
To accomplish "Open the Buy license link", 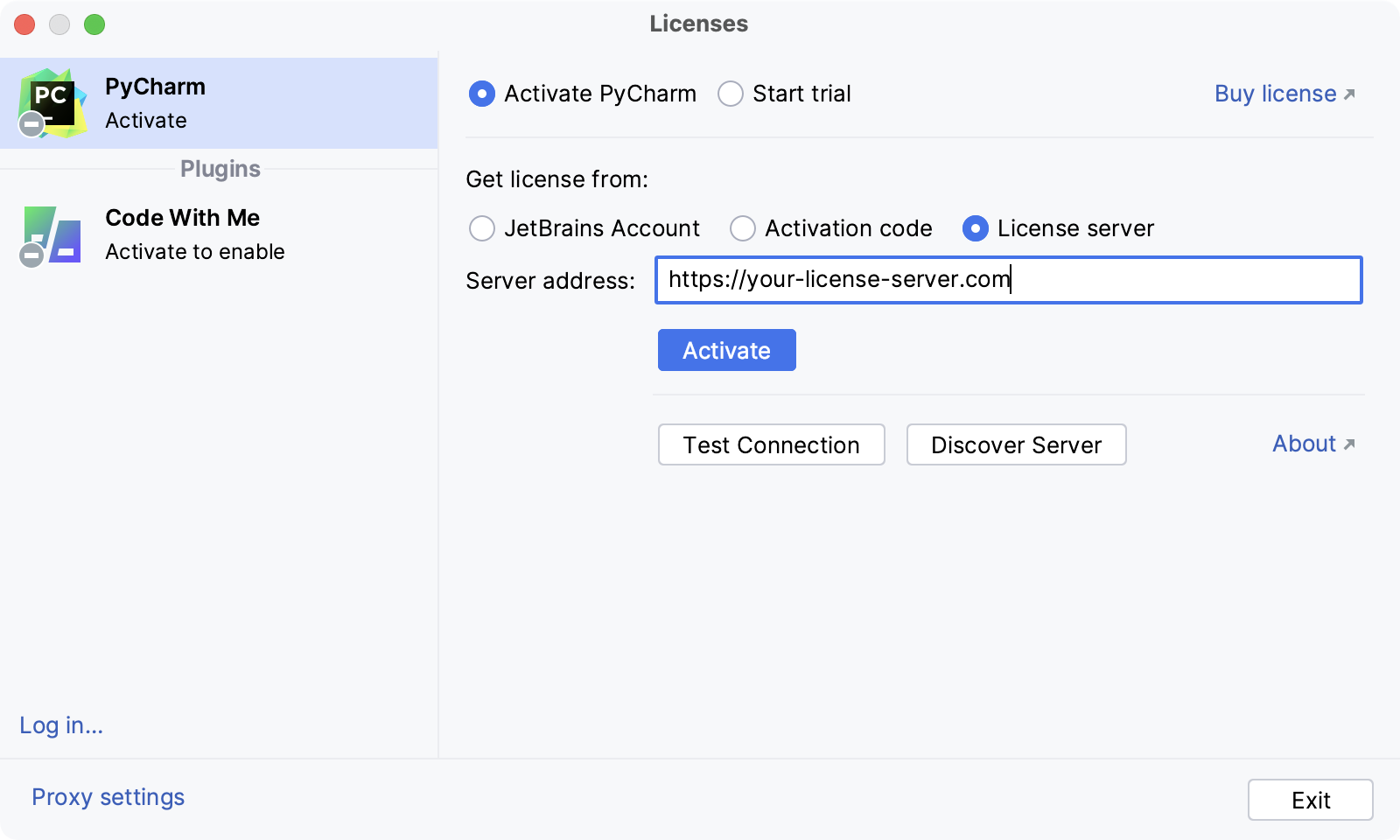I will tap(1273, 94).
